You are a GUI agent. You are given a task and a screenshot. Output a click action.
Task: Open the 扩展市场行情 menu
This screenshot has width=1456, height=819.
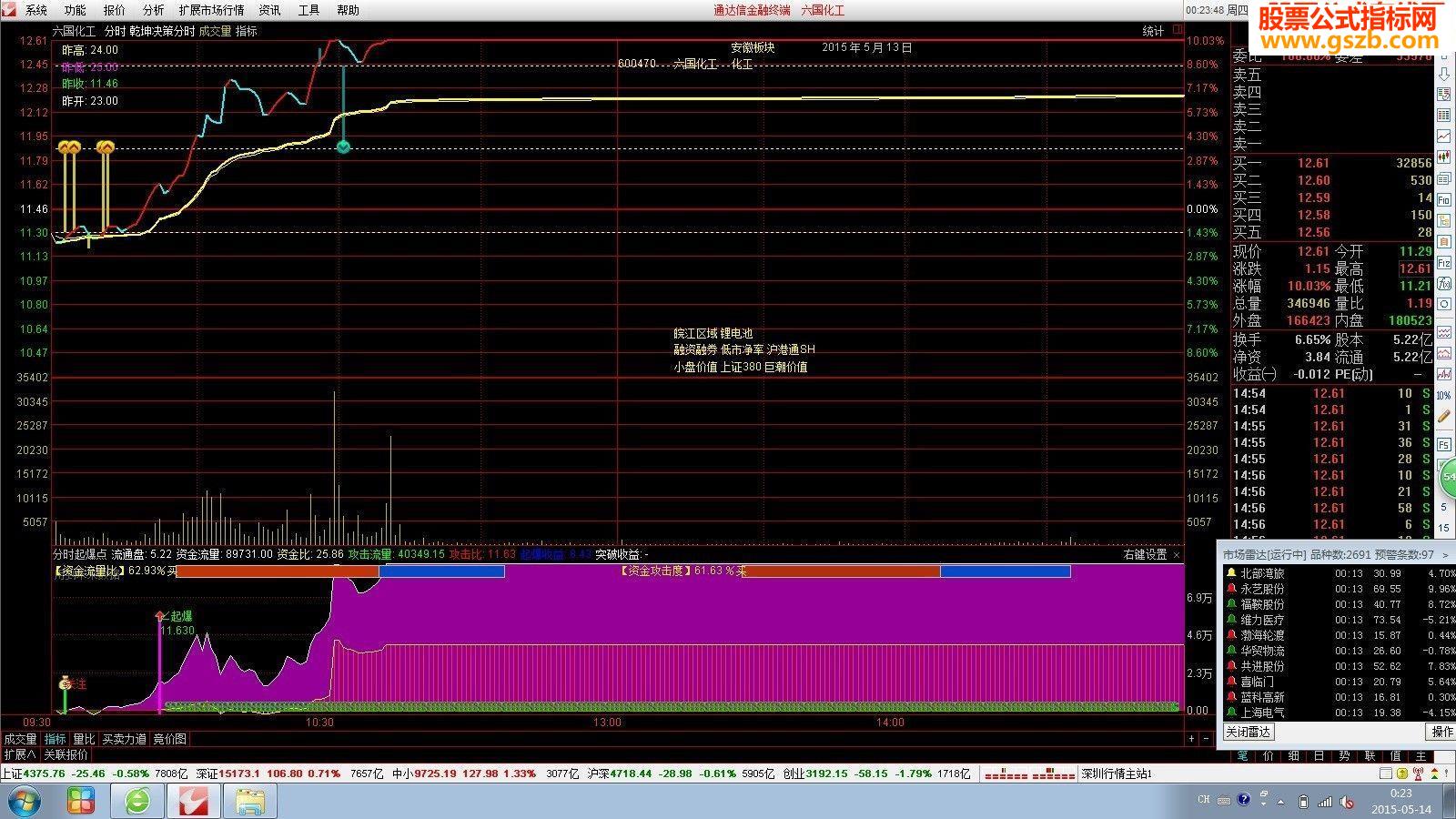(212, 10)
